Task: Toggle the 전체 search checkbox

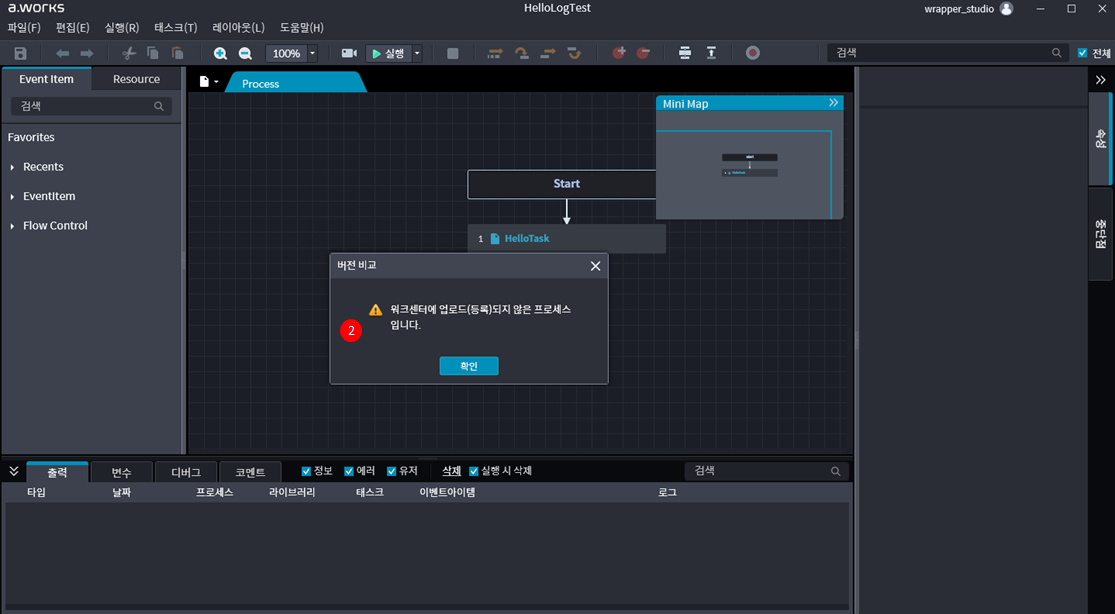Action: point(1082,53)
